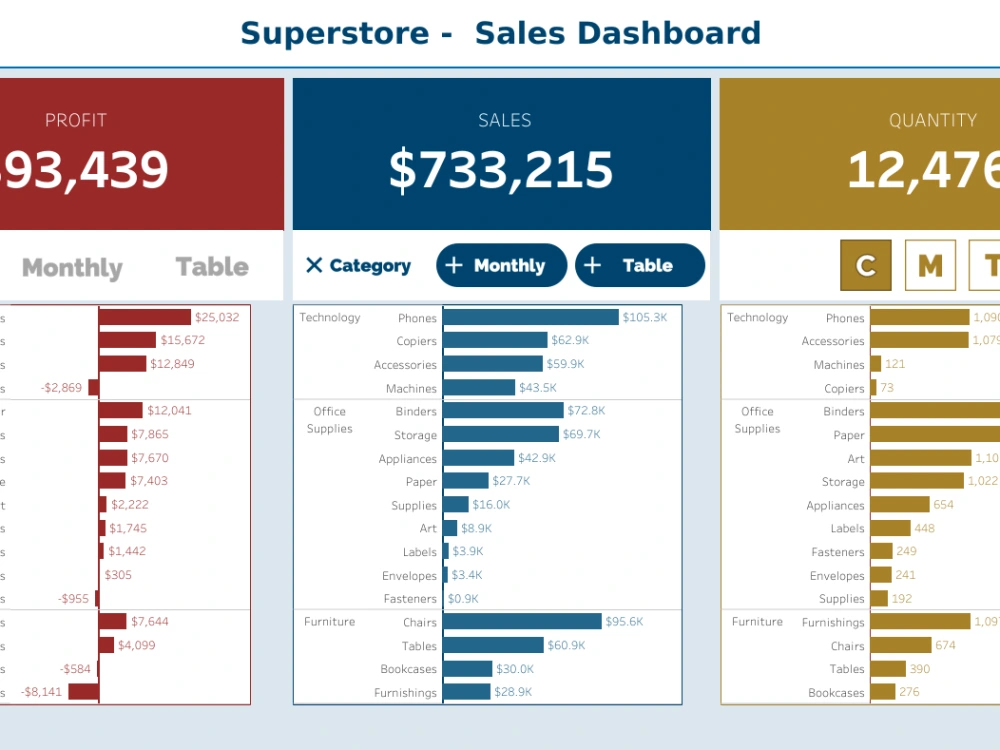Select the M monthly view icon under Quantity
This screenshot has height=750, width=1000.
coord(930,265)
